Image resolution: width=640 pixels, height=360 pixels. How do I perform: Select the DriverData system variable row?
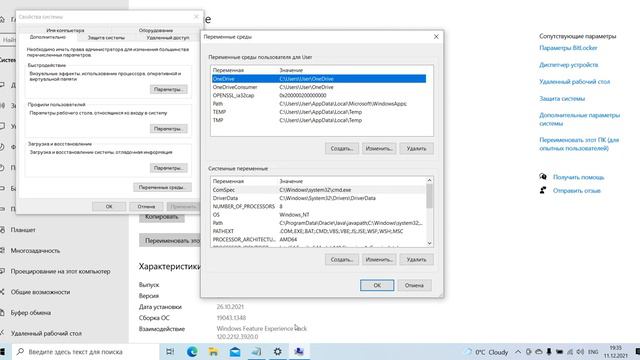318,198
